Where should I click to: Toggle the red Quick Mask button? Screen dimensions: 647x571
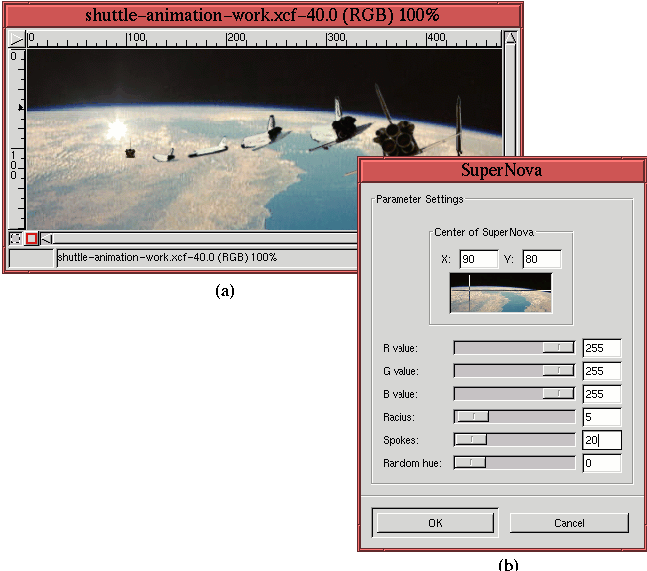point(31,238)
